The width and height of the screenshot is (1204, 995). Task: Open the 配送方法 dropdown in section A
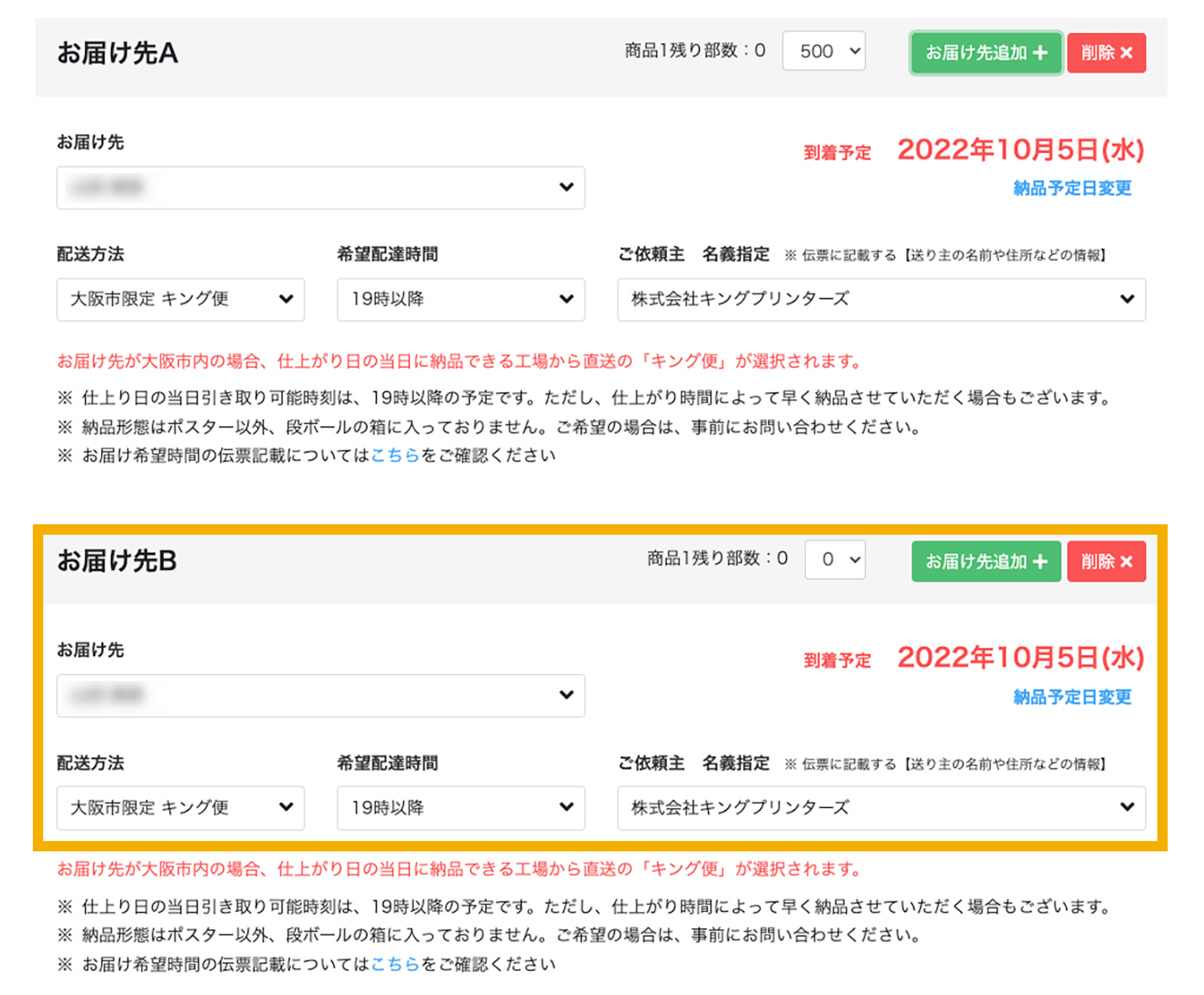click(x=180, y=299)
